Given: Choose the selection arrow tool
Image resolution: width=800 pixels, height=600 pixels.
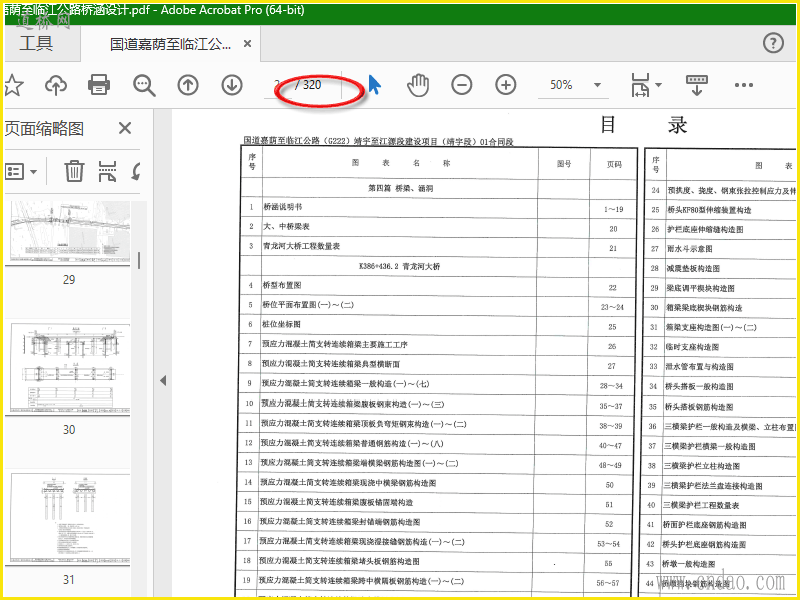Looking at the screenshot, I should click(x=374, y=85).
